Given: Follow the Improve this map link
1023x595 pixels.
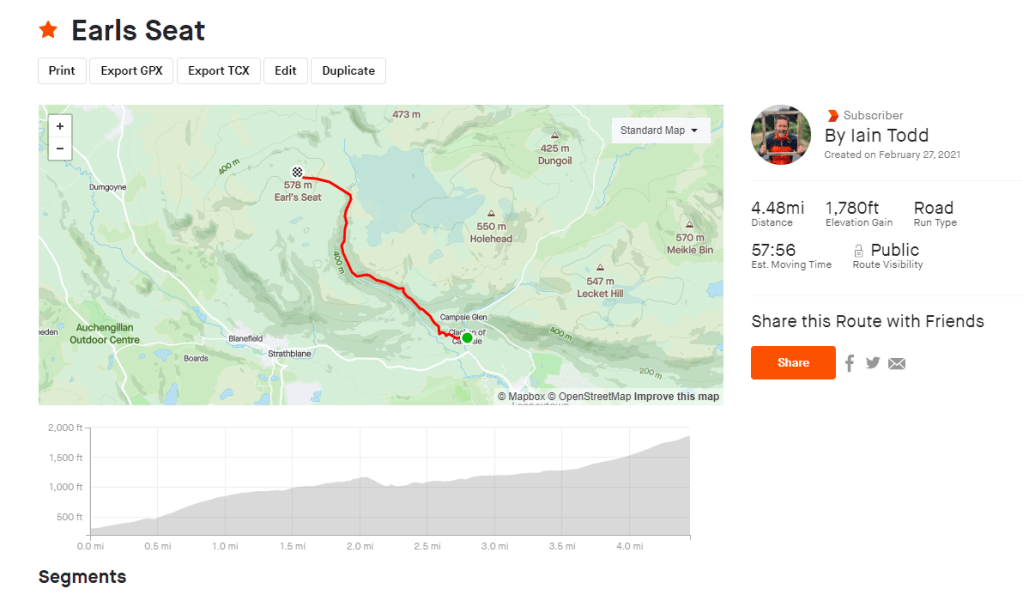Looking at the screenshot, I should point(676,397).
